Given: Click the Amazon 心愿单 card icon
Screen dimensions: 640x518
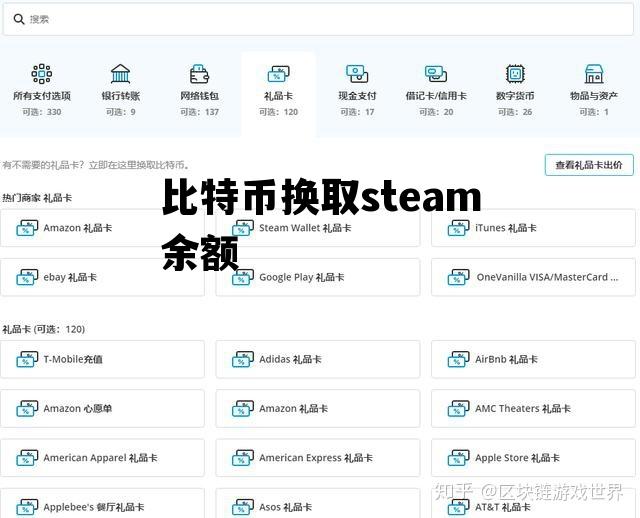Looking at the screenshot, I should click(x=27, y=409).
